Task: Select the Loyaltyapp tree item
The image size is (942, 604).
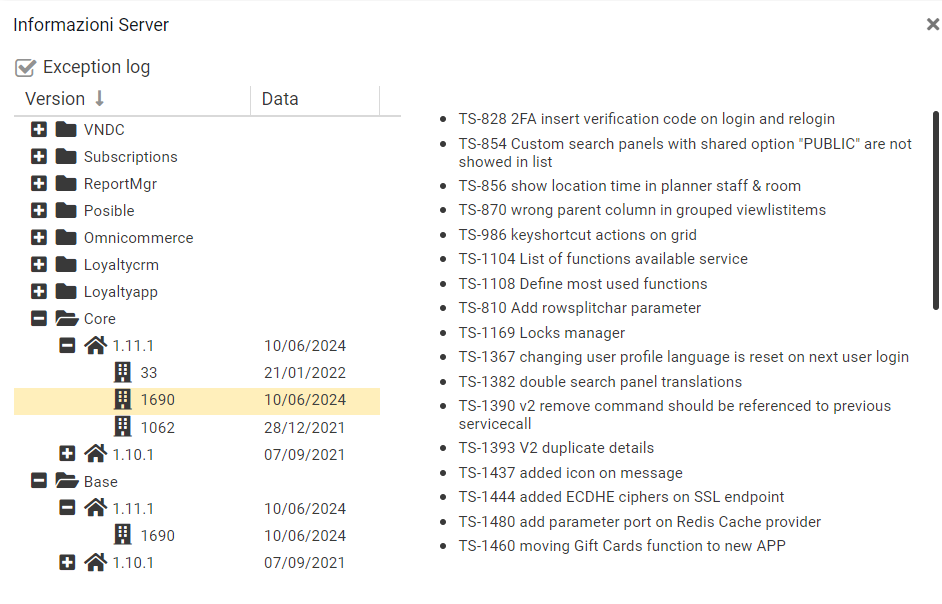Action: point(120,292)
